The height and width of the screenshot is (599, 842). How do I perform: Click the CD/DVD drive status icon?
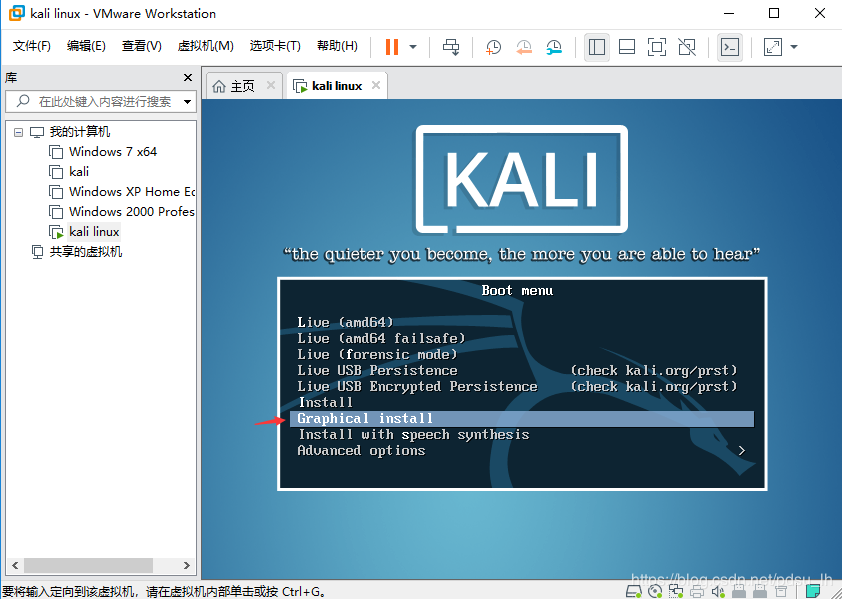[x=655, y=592]
